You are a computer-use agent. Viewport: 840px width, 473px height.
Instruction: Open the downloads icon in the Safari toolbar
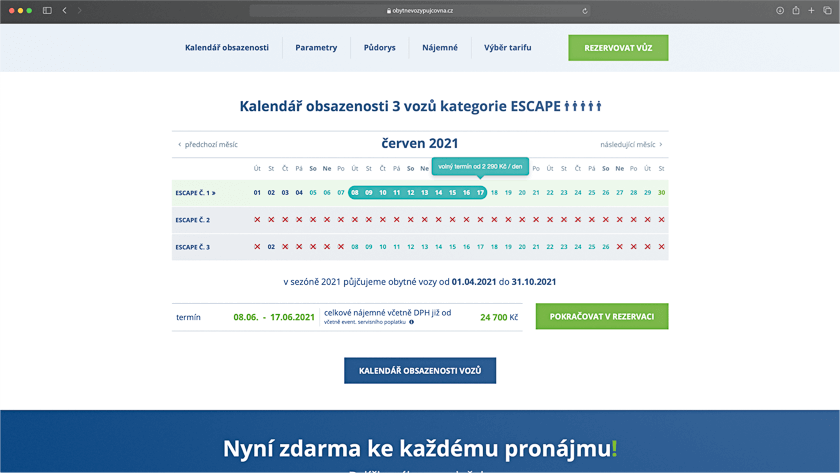780,10
